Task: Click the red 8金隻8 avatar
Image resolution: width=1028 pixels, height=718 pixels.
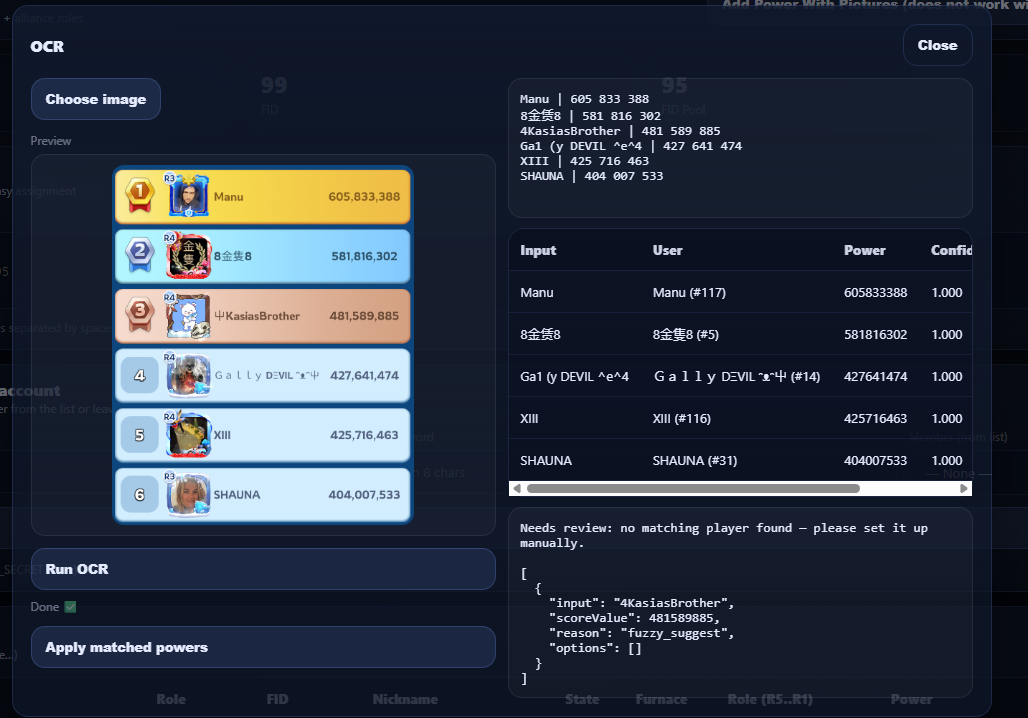Action: pos(190,256)
